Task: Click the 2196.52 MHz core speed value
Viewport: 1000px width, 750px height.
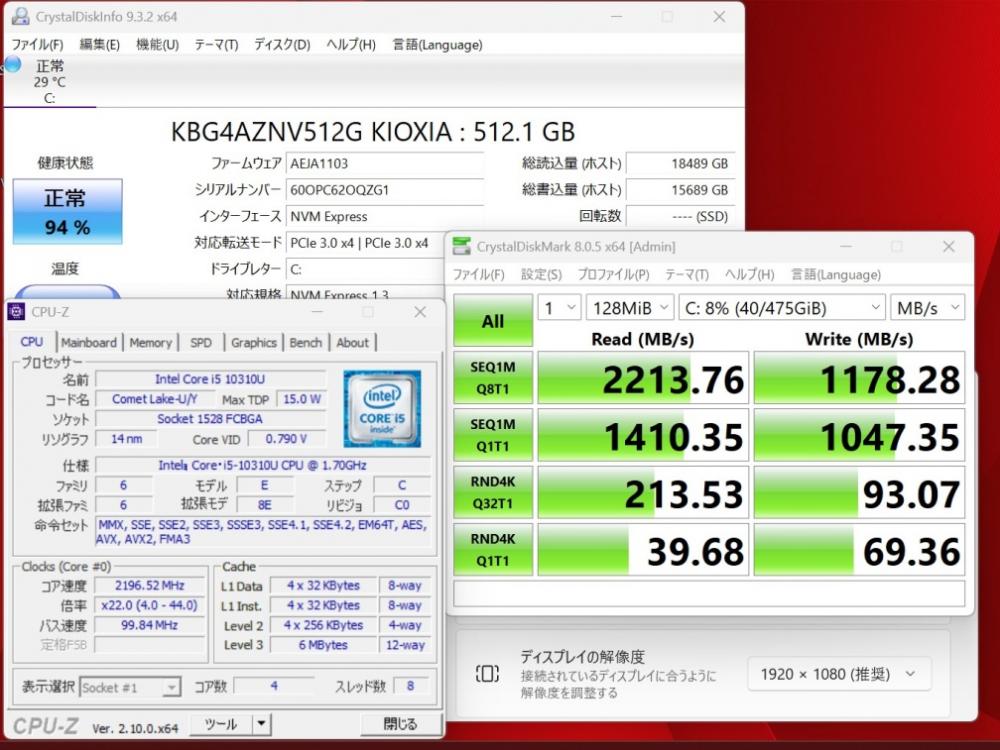Action: (x=149, y=585)
